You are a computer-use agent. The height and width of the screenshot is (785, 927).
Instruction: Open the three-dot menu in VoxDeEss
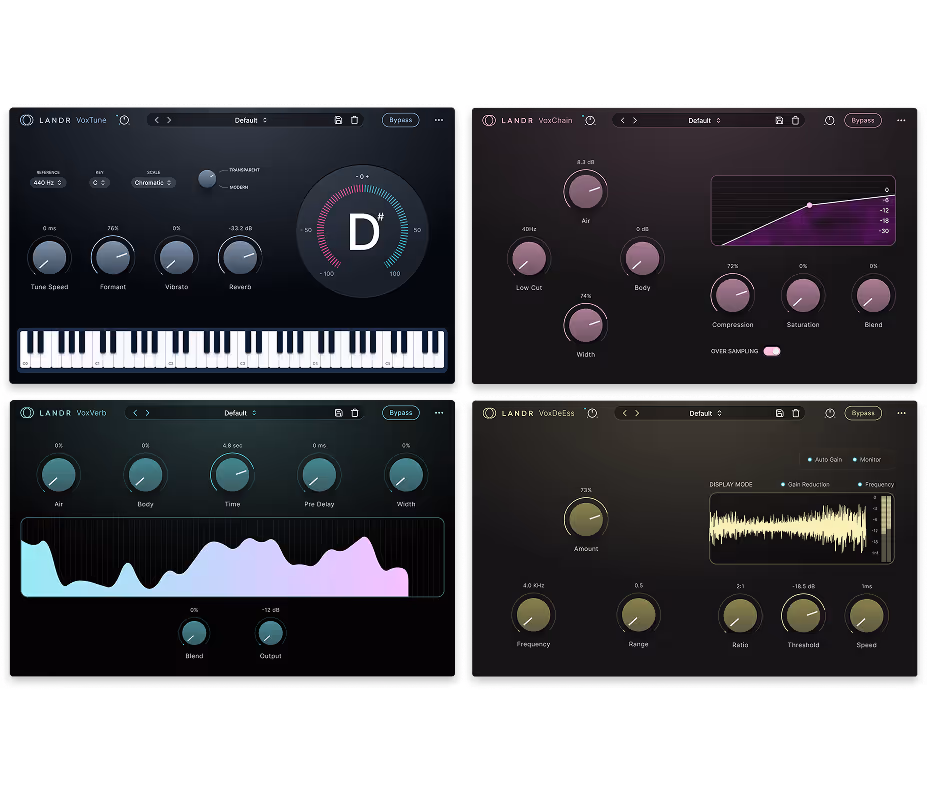(x=901, y=413)
